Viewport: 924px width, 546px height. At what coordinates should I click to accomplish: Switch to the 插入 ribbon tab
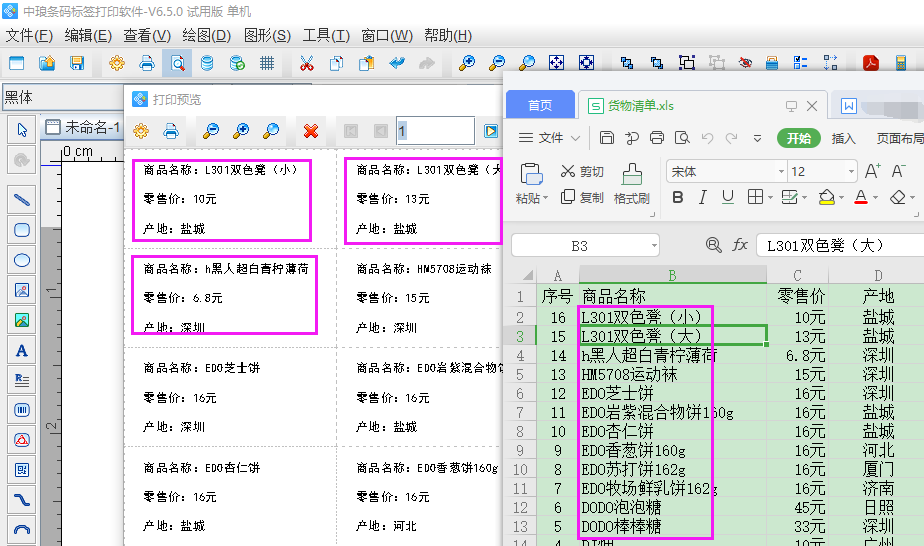click(843, 138)
